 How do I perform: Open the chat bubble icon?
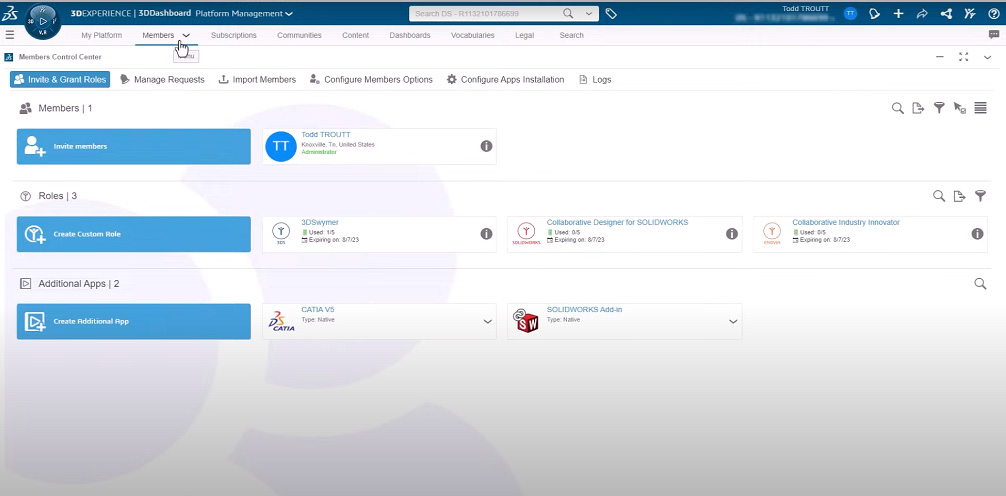(994, 35)
